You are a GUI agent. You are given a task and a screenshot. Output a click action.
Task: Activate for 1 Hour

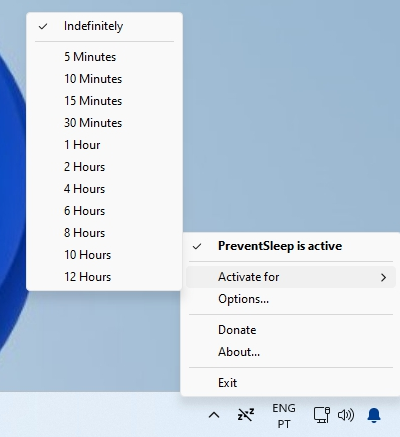104,145
